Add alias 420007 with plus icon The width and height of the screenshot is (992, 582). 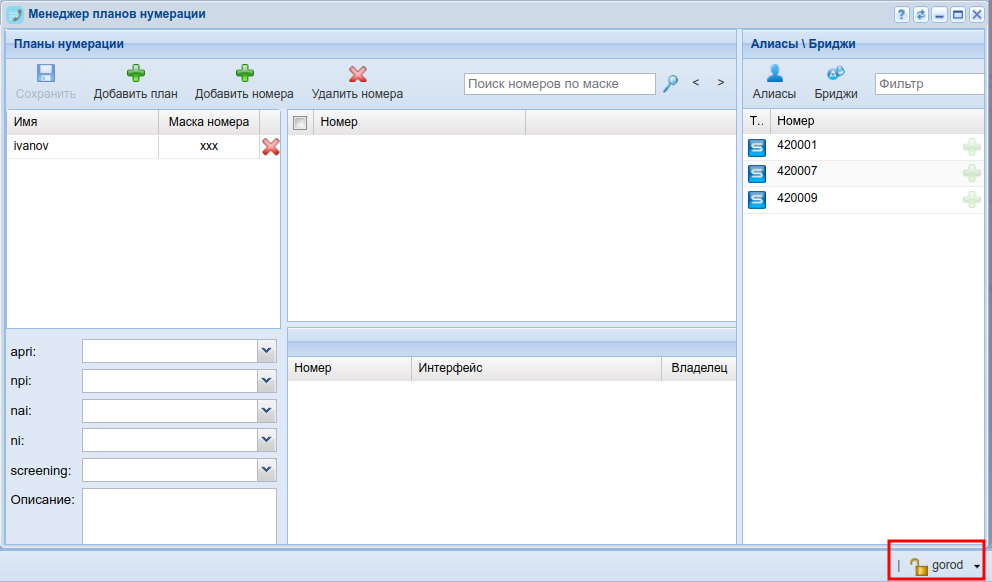(x=971, y=173)
